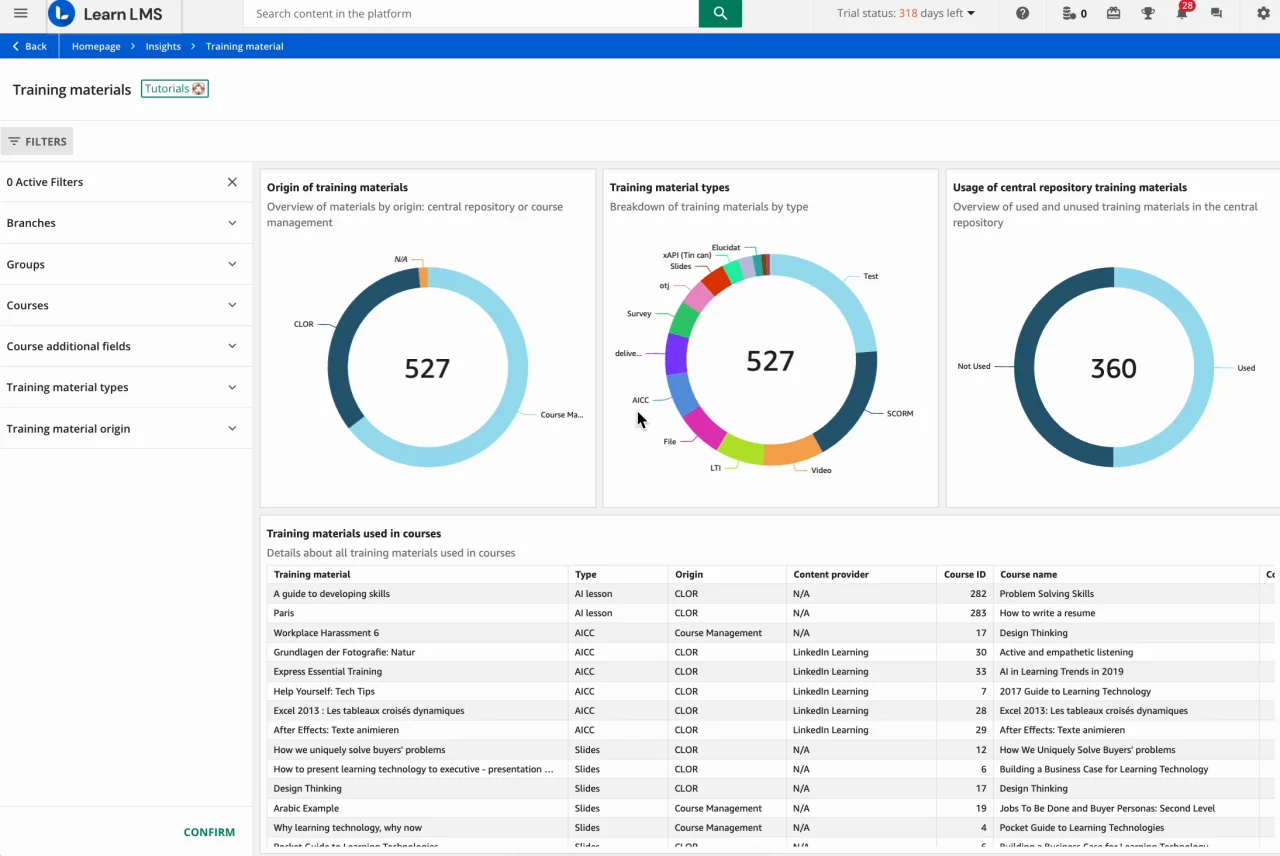Open the help question mark icon
The width and height of the screenshot is (1280, 856).
[x=1022, y=14]
